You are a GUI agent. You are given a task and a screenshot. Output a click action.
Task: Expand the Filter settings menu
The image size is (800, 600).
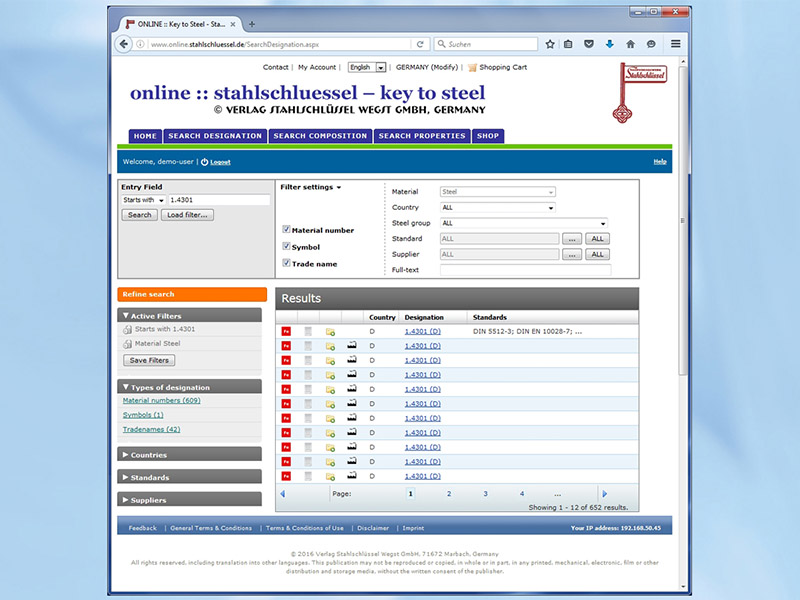click(x=311, y=187)
